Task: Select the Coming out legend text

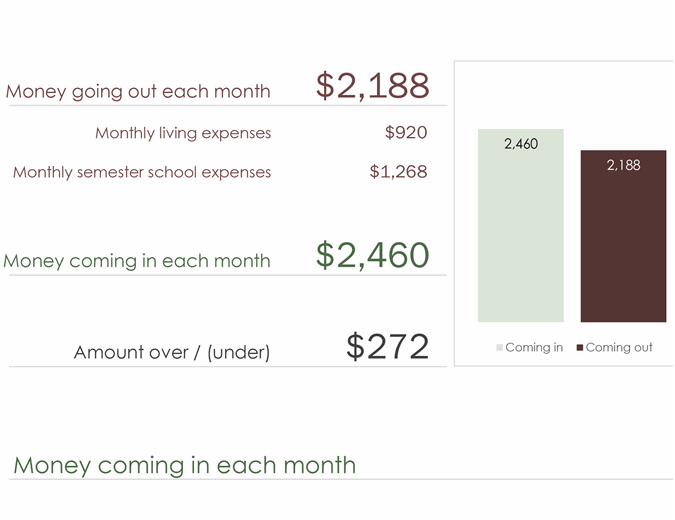Action: tap(618, 348)
